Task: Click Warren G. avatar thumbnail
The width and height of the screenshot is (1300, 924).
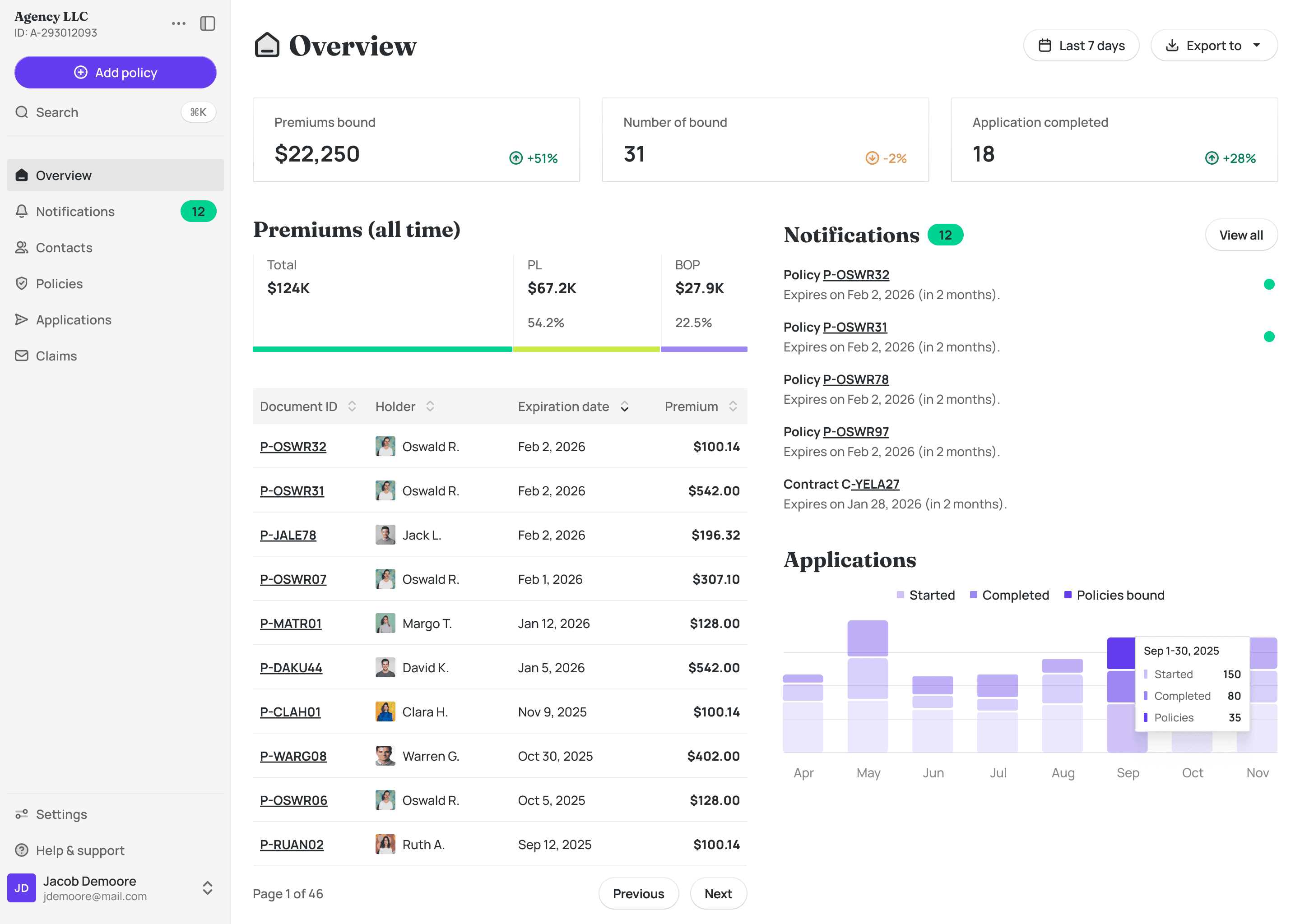Action: coord(385,756)
